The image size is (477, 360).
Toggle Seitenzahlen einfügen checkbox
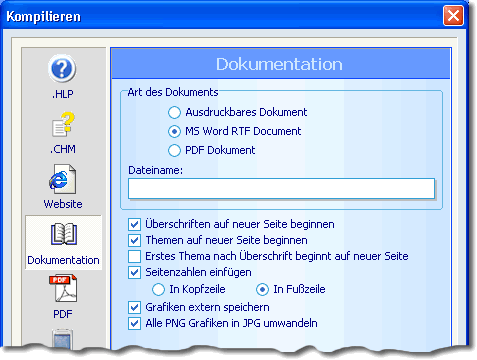[x=134, y=272]
